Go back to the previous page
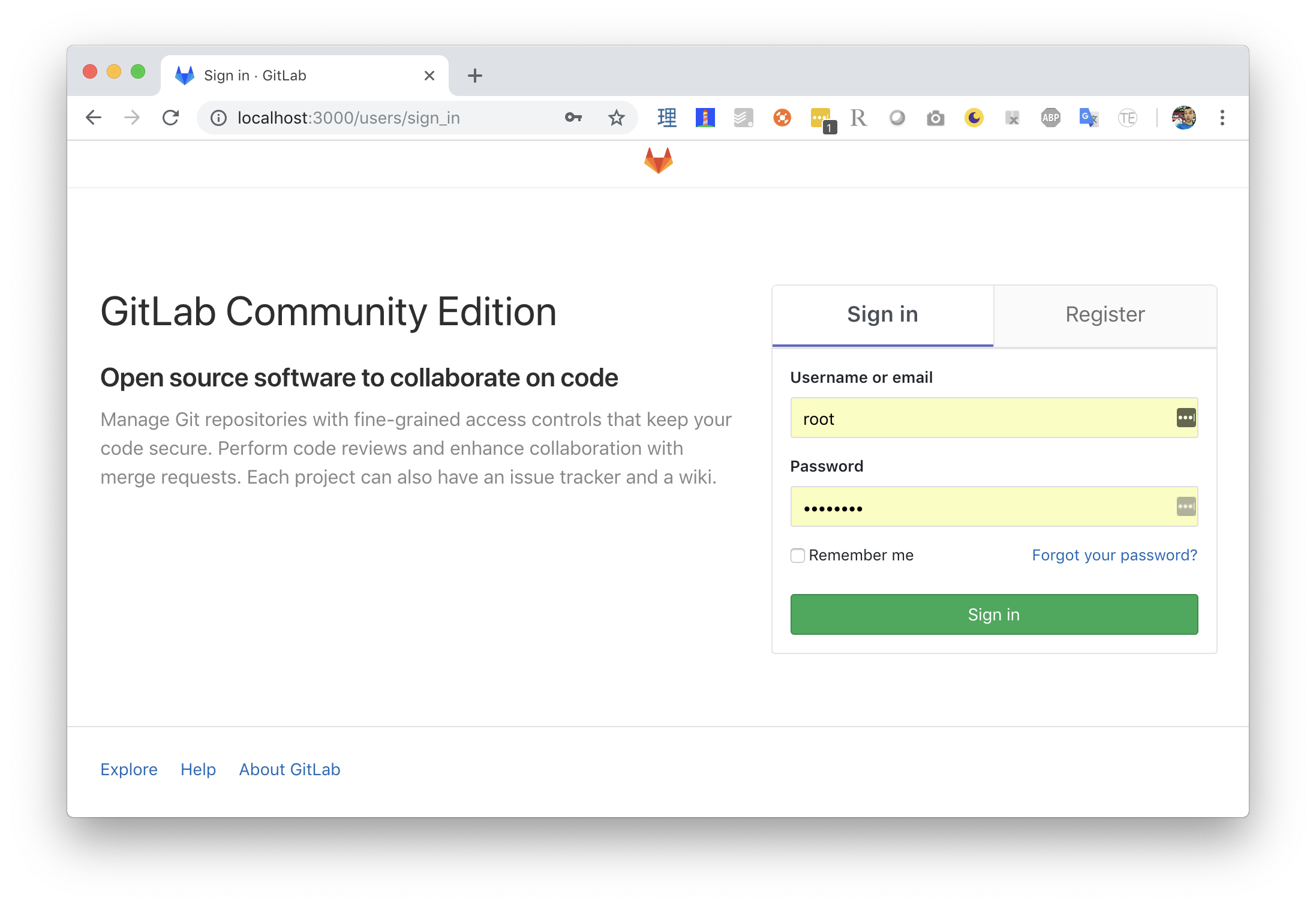The height and width of the screenshot is (906, 1316). pyautogui.click(x=94, y=118)
